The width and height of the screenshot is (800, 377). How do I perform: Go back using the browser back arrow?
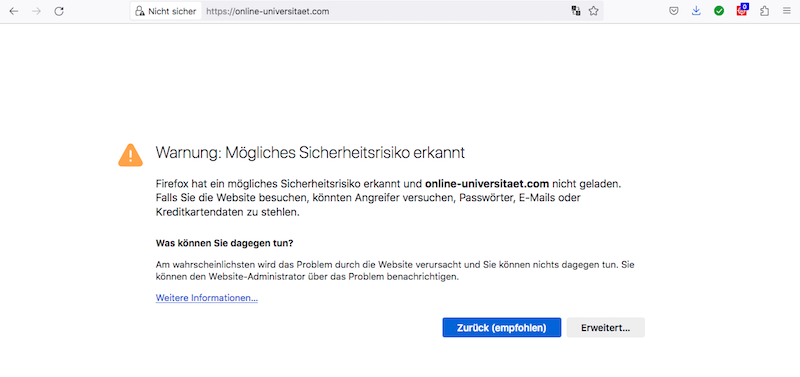point(14,11)
